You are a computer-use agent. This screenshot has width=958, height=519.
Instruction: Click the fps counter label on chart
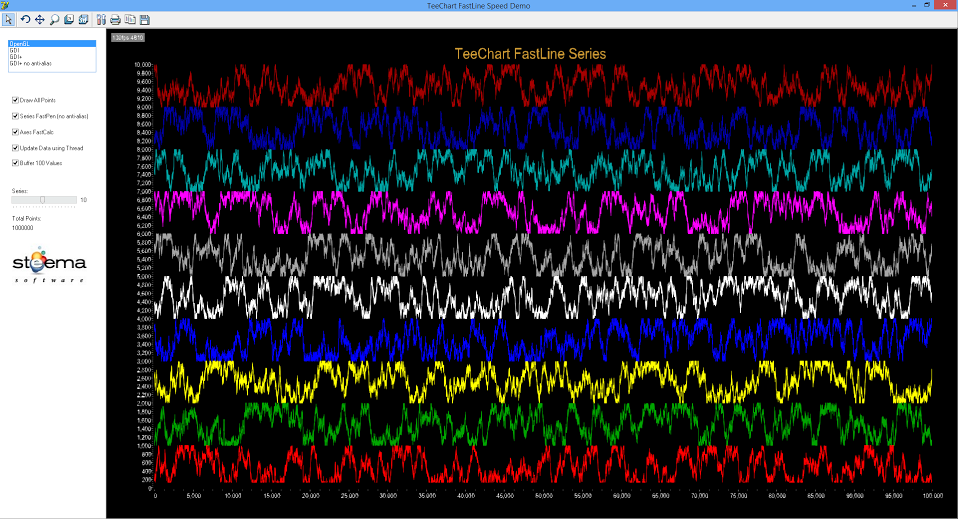[x=128, y=38]
